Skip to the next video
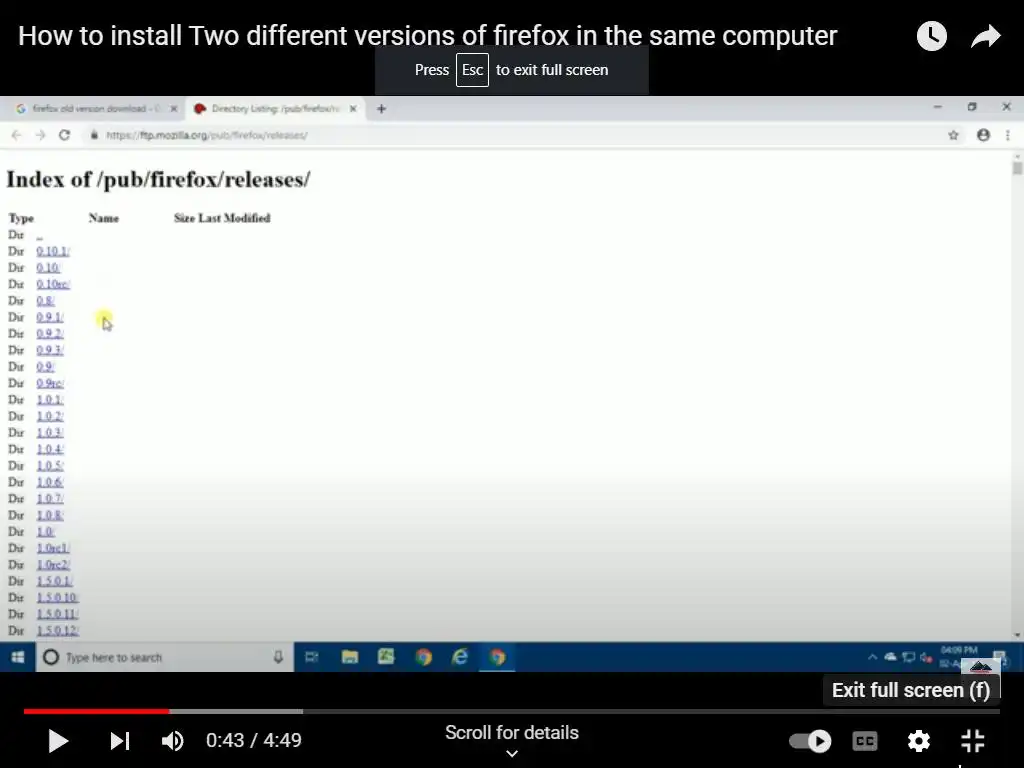Viewport: 1024px width, 768px height. coord(120,741)
